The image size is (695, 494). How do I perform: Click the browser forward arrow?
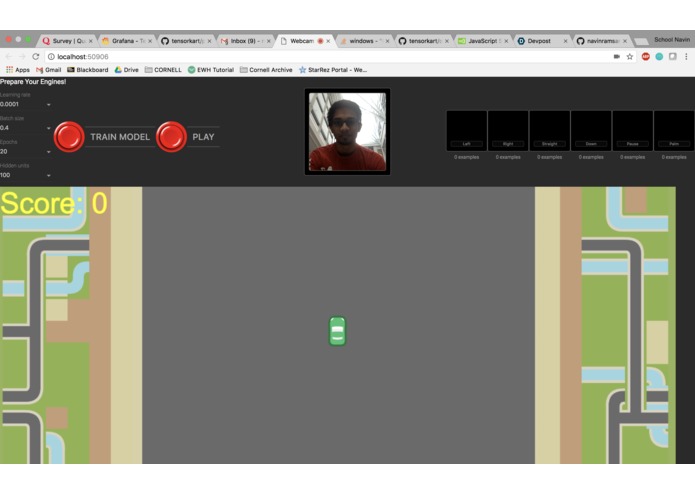(x=22, y=57)
